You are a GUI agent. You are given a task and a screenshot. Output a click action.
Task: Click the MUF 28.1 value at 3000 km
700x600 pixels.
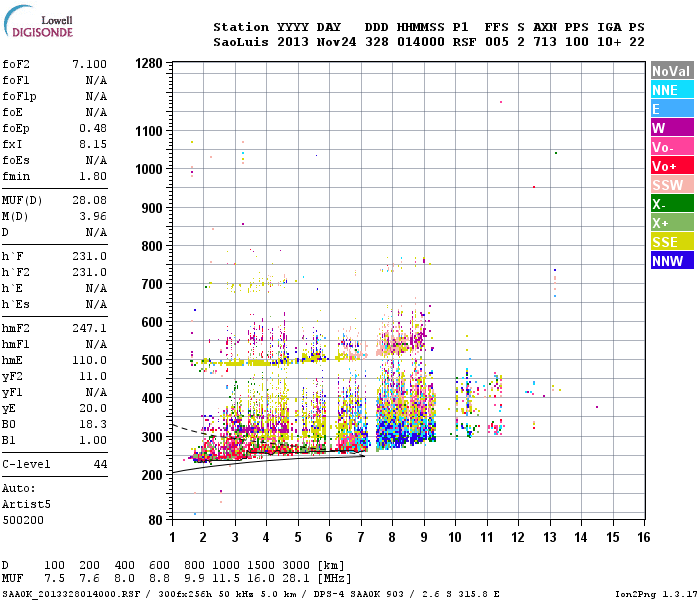[296, 579]
